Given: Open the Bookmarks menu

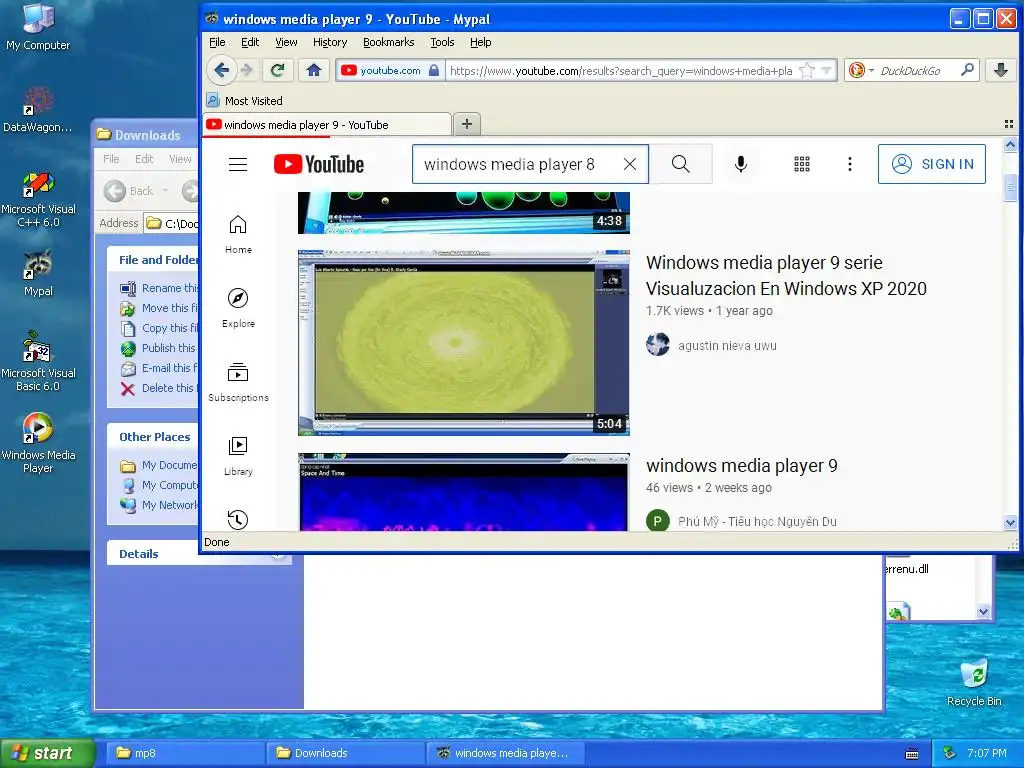Looking at the screenshot, I should pyautogui.click(x=389, y=42).
